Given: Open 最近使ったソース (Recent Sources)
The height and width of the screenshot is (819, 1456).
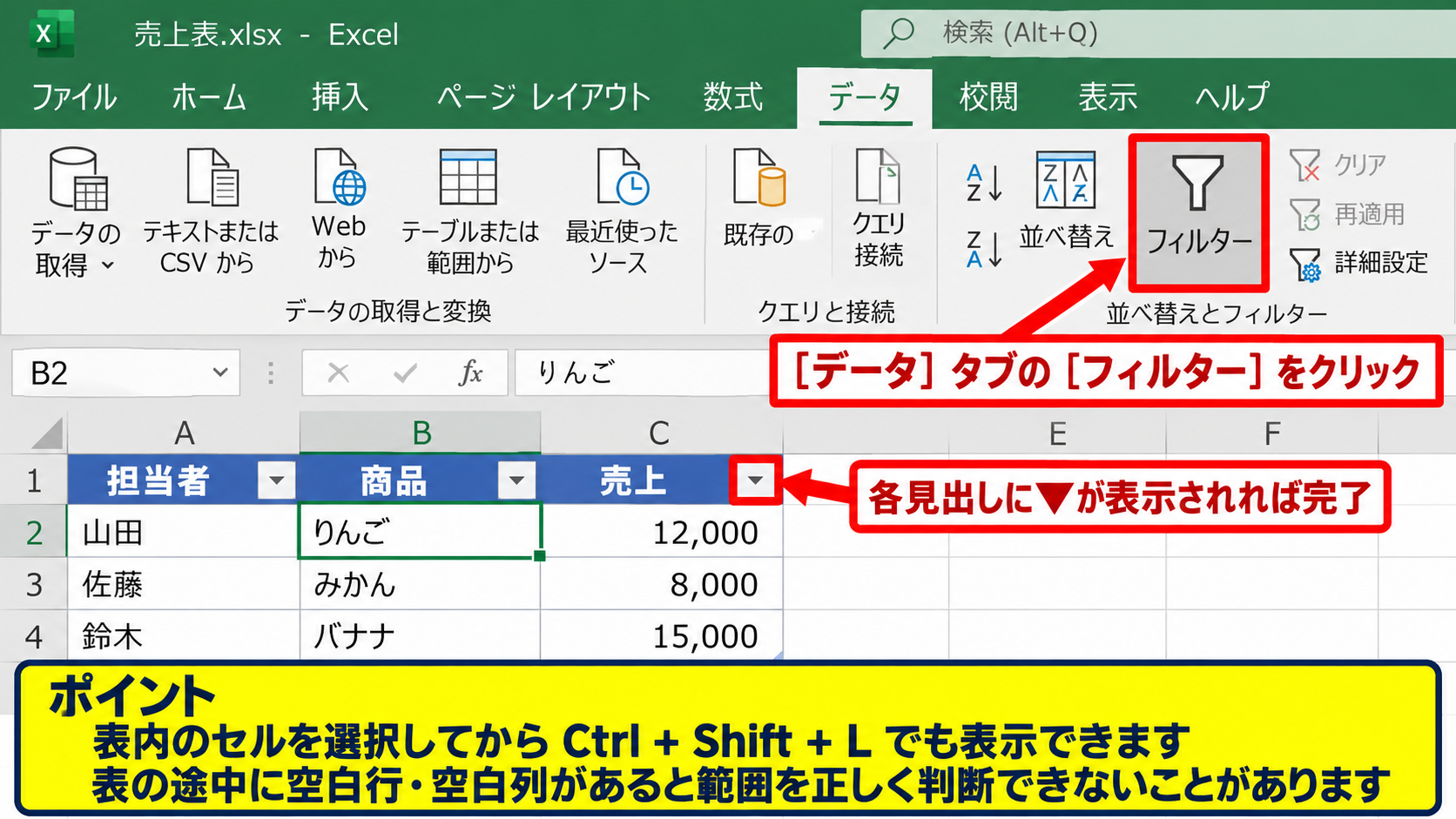Looking at the screenshot, I should 621,212.
